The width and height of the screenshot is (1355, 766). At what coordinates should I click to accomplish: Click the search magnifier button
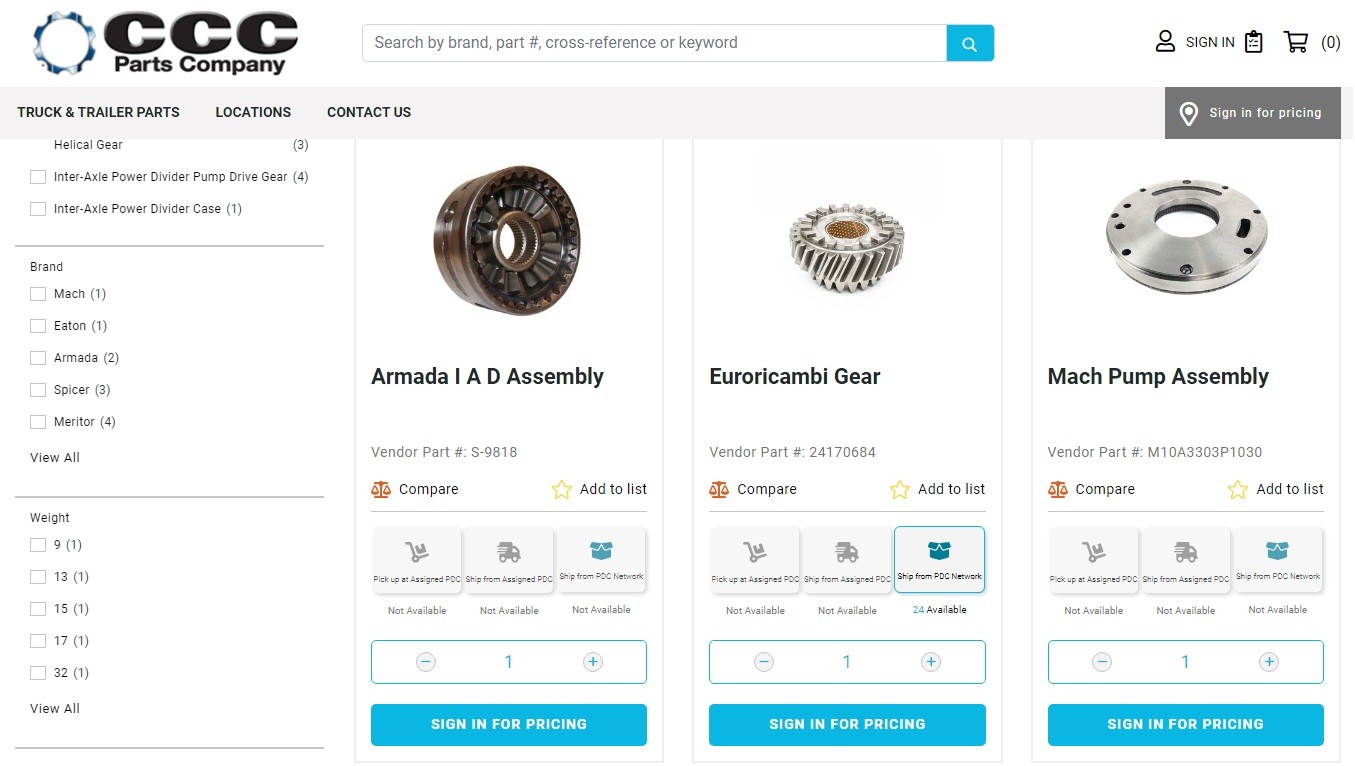[969, 44]
